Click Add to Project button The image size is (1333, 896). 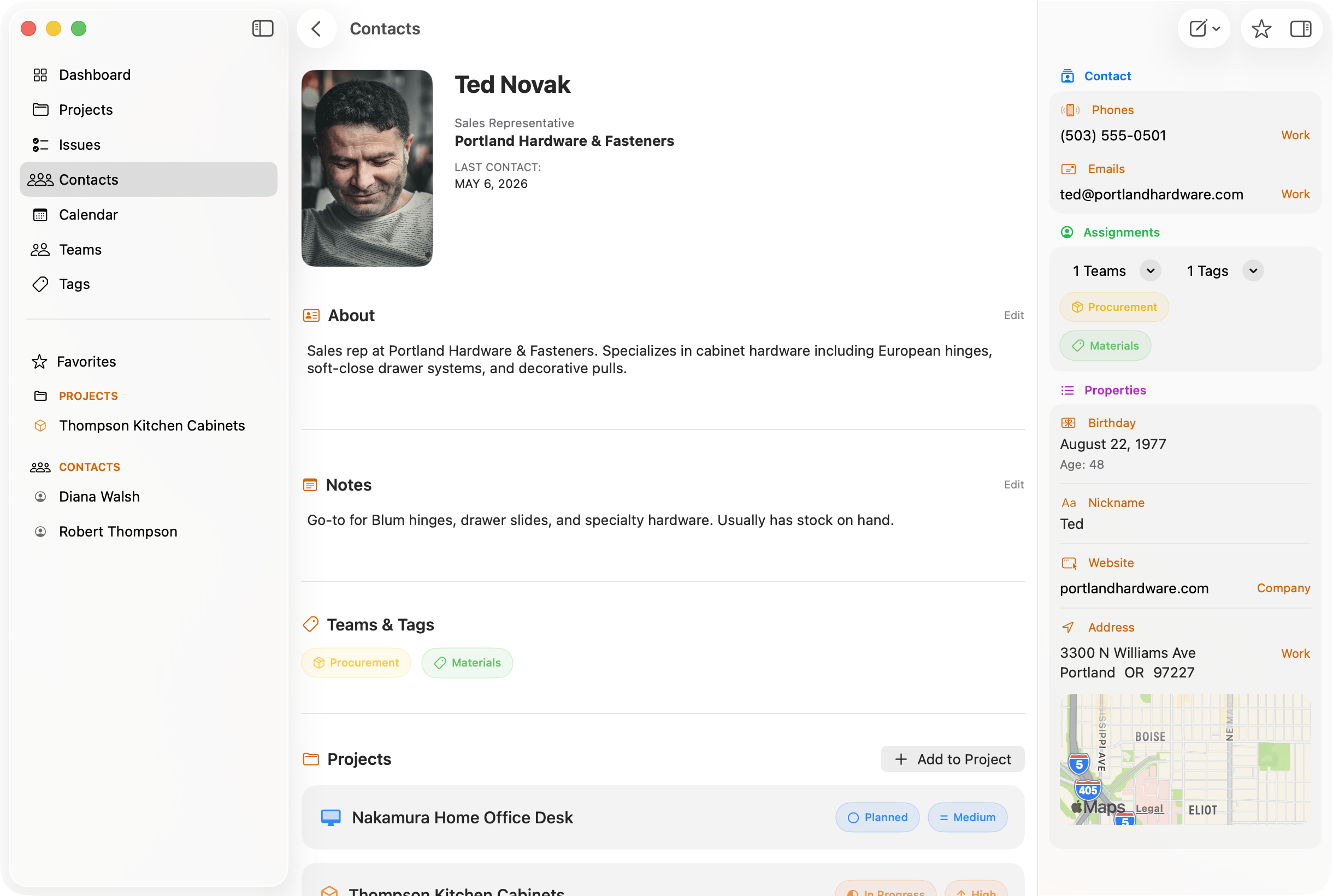(952, 759)
